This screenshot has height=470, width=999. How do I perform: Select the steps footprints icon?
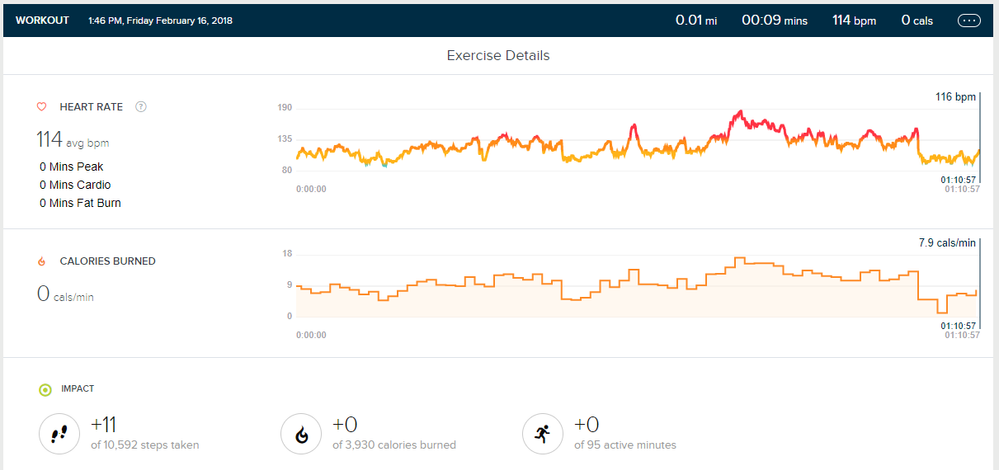[58, 433]
